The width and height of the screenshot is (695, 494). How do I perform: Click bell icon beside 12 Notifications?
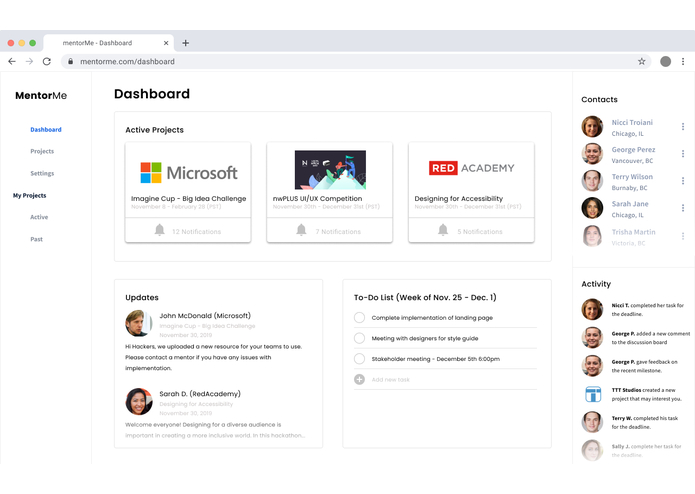(x=160, y=230)
